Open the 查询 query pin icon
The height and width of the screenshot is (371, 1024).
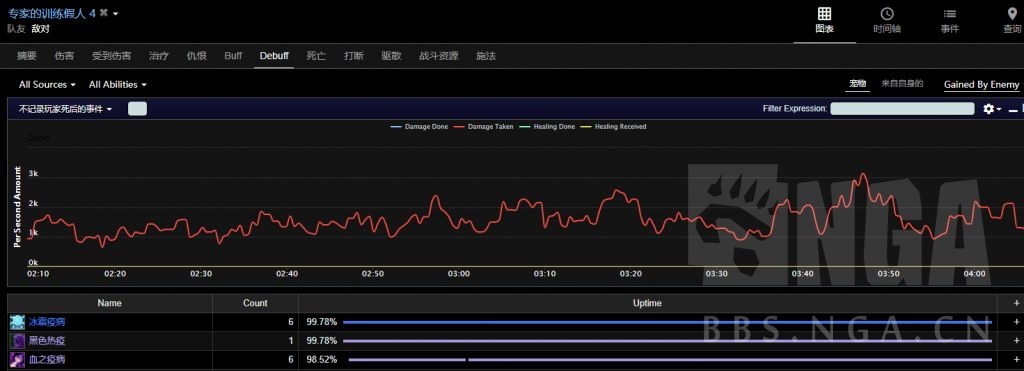click(1013, 14)
